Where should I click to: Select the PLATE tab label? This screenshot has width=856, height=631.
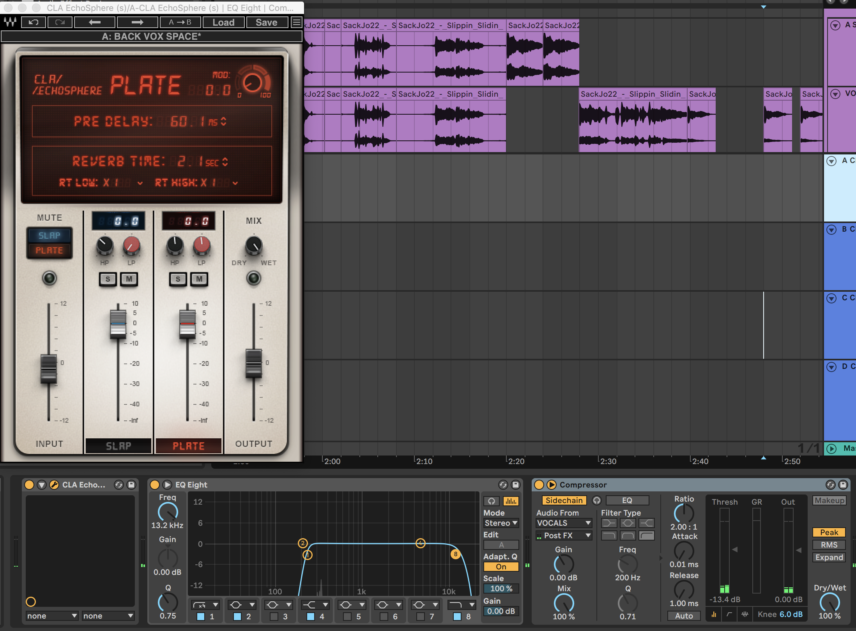click(188, 446)
